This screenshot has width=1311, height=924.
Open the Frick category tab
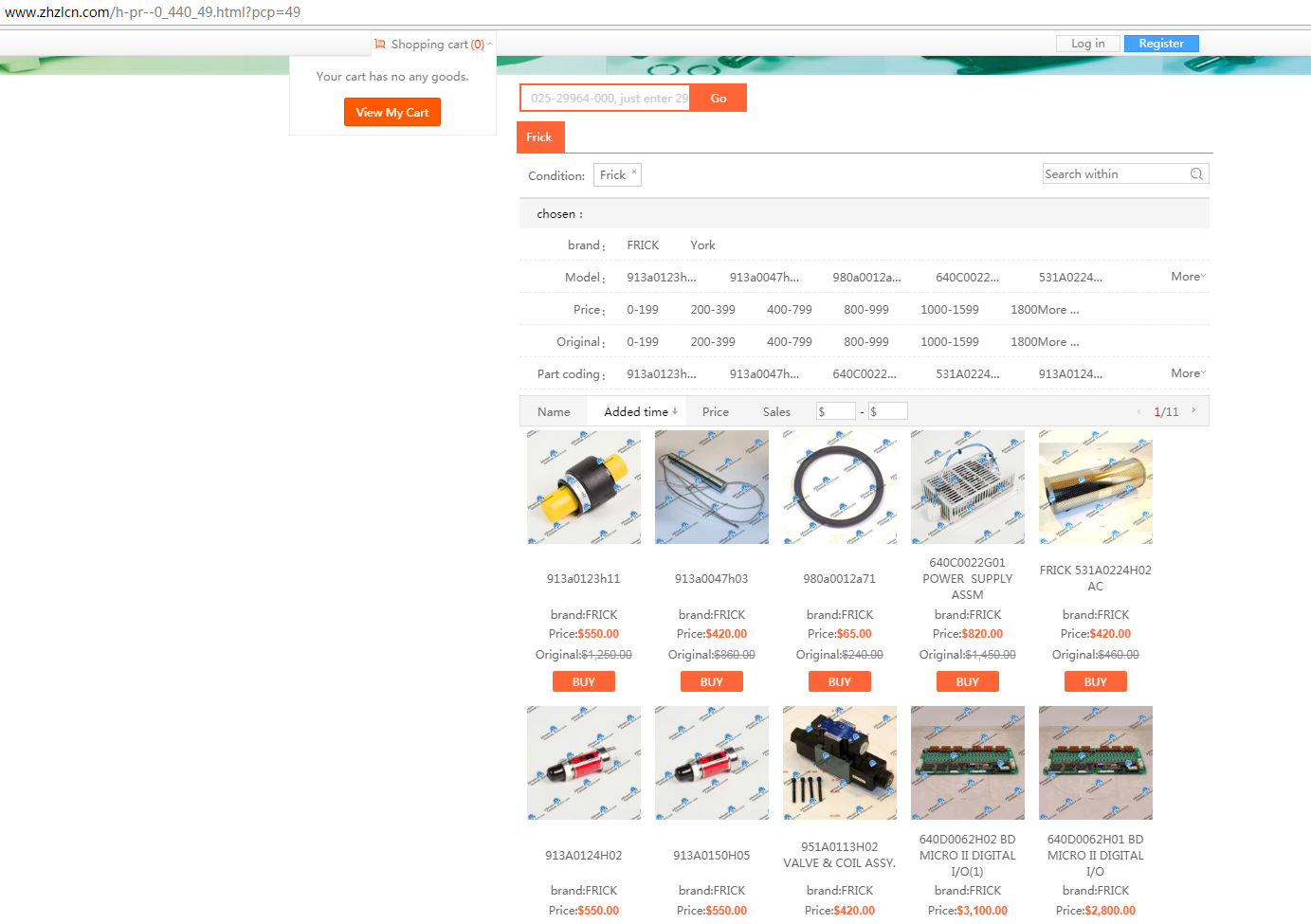click(x=539, y=137)
